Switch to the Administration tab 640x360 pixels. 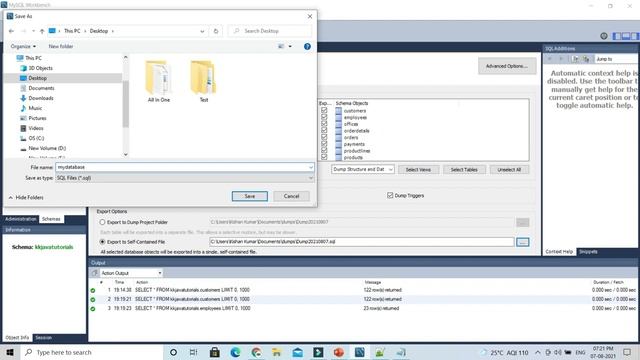[20, 219]
